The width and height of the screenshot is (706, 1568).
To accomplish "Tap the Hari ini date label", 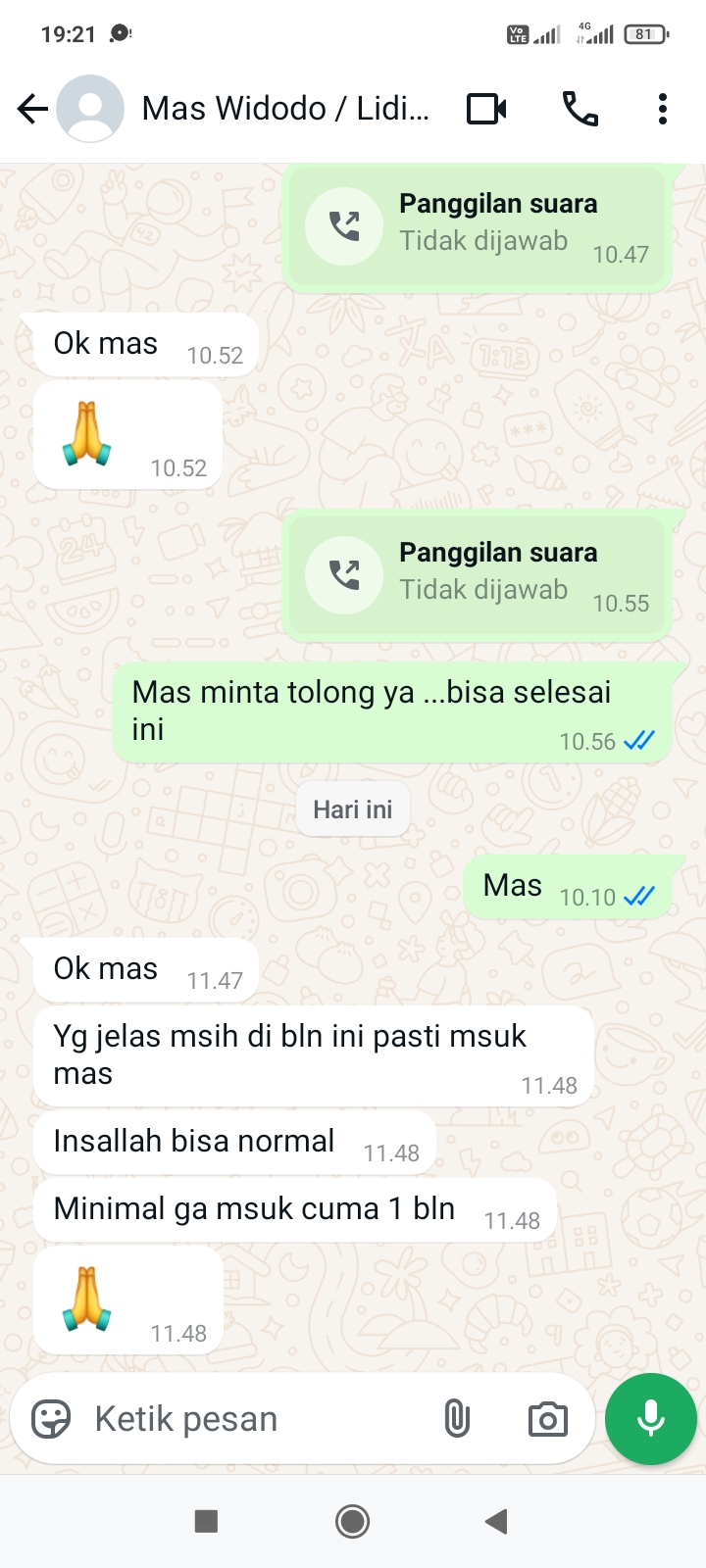I will (x=353, y=809).
